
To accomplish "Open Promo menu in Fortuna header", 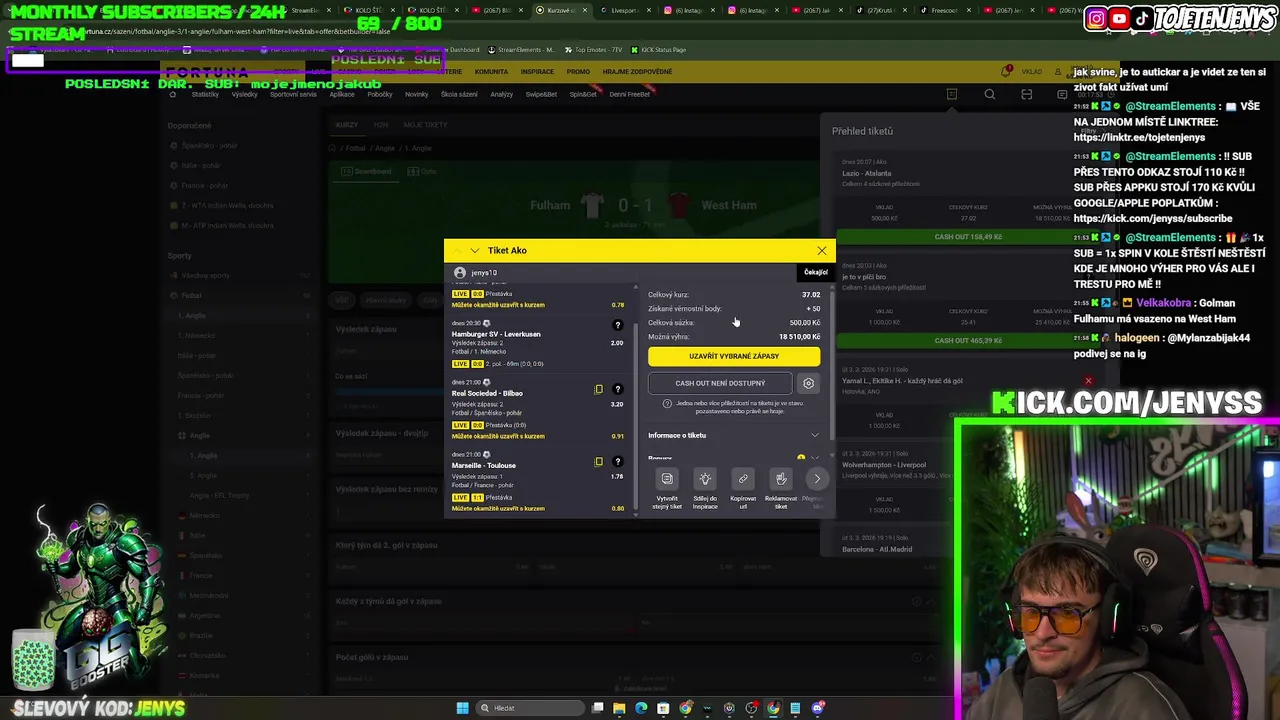I will click(578, 71).
